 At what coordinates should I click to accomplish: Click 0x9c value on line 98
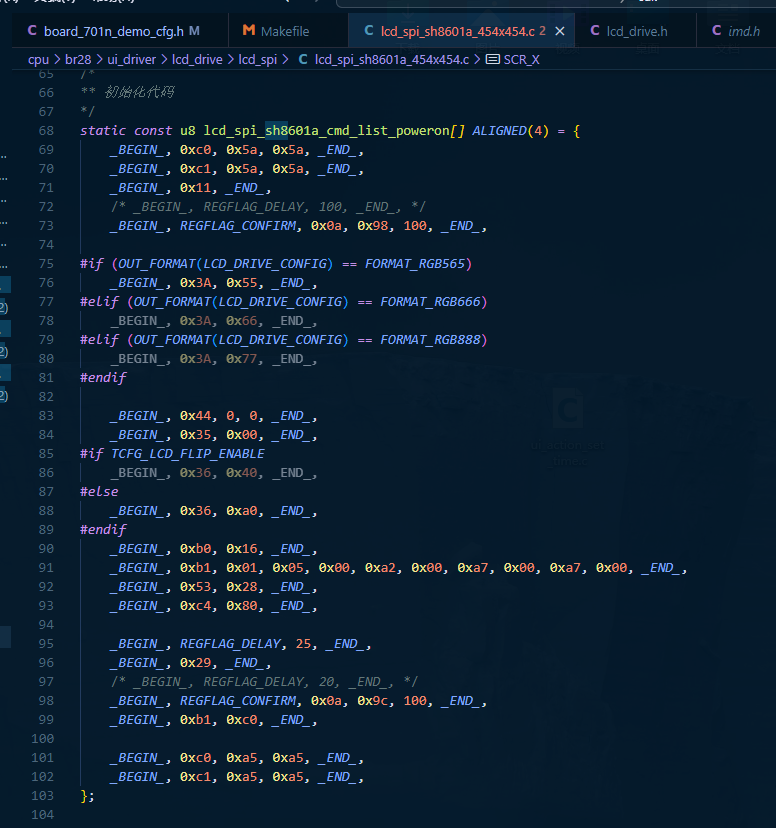pyautogui.click(x=373, y=701)
